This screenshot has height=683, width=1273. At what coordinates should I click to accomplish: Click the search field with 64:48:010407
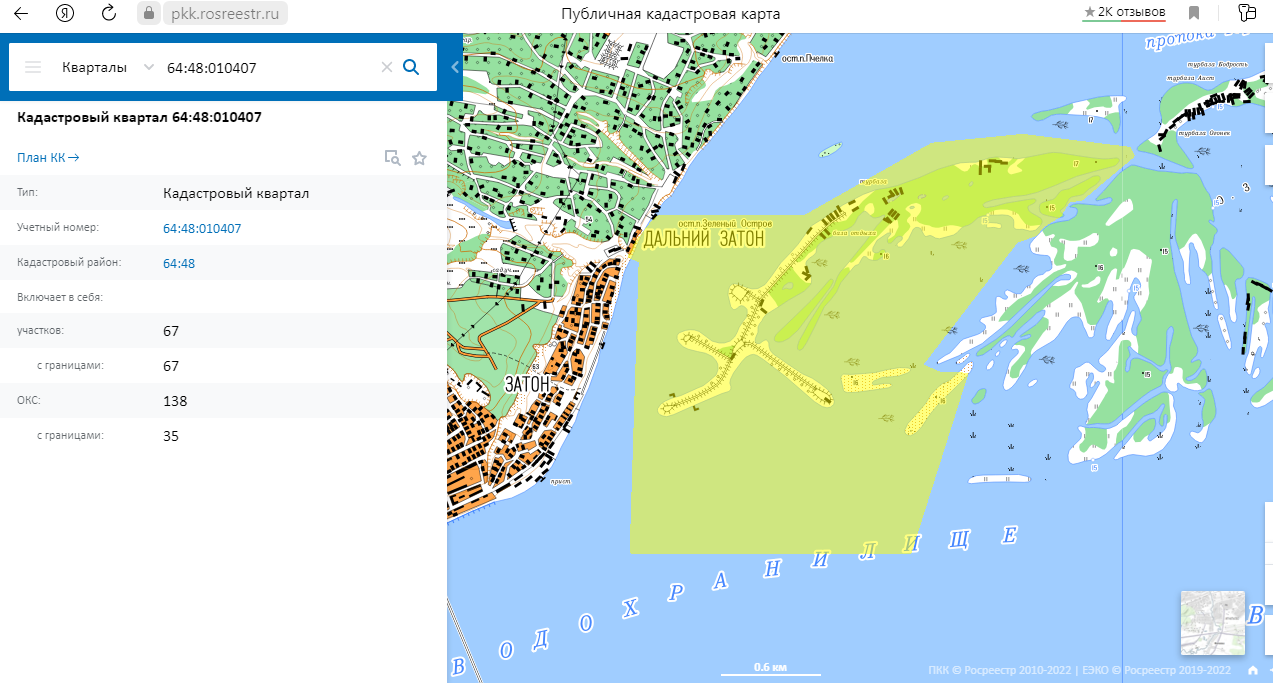tap(270, 67)
